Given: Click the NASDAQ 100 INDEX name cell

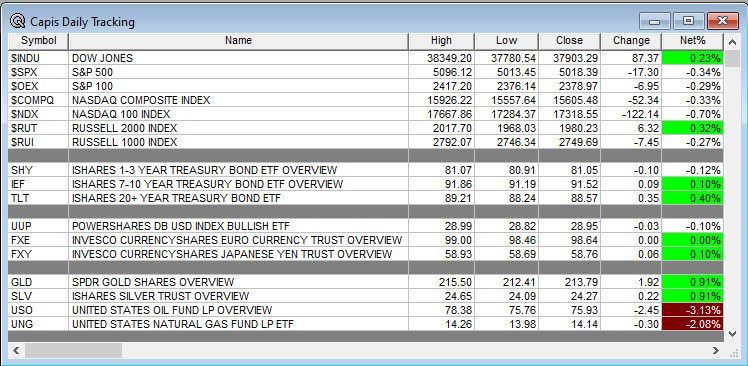Looking at the screenshot, I should click(239, 115).
